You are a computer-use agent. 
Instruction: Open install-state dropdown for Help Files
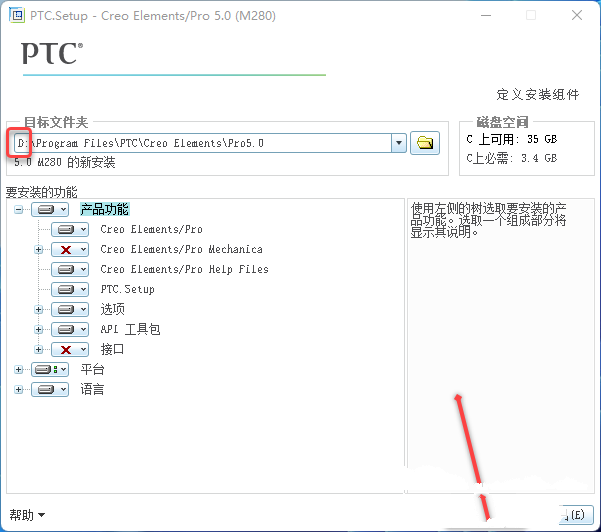tap(84, 269)
